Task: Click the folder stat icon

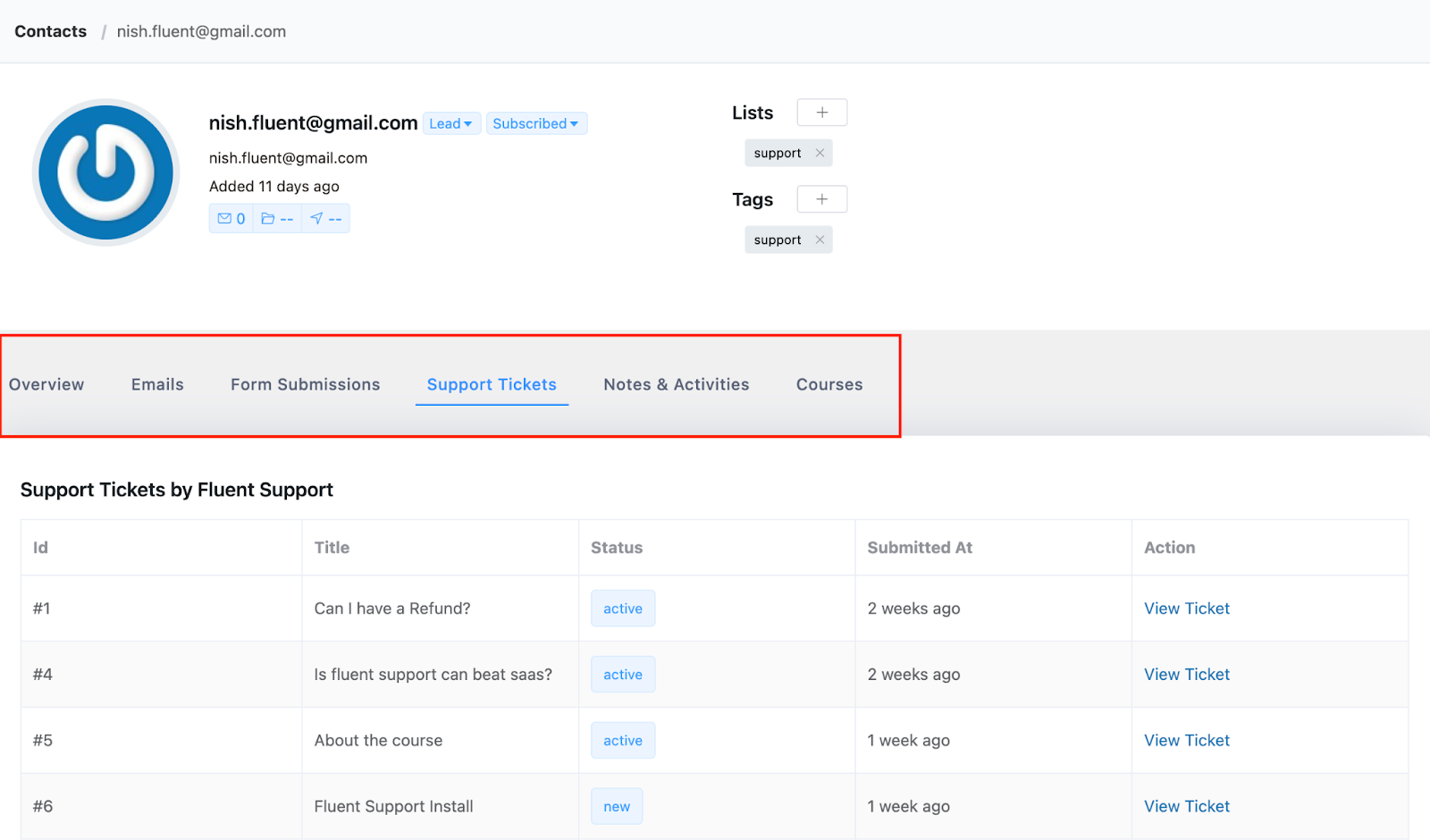Action: point(277,219)
